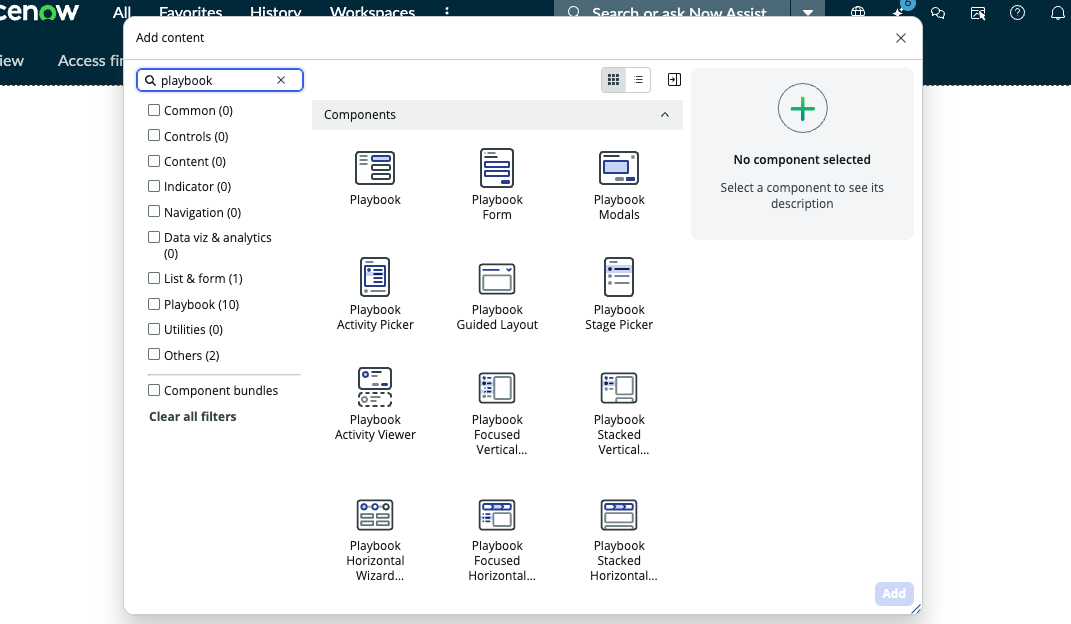Open the Now Assist sparkle icon
1071x624 pixels.
click(898, 12)
